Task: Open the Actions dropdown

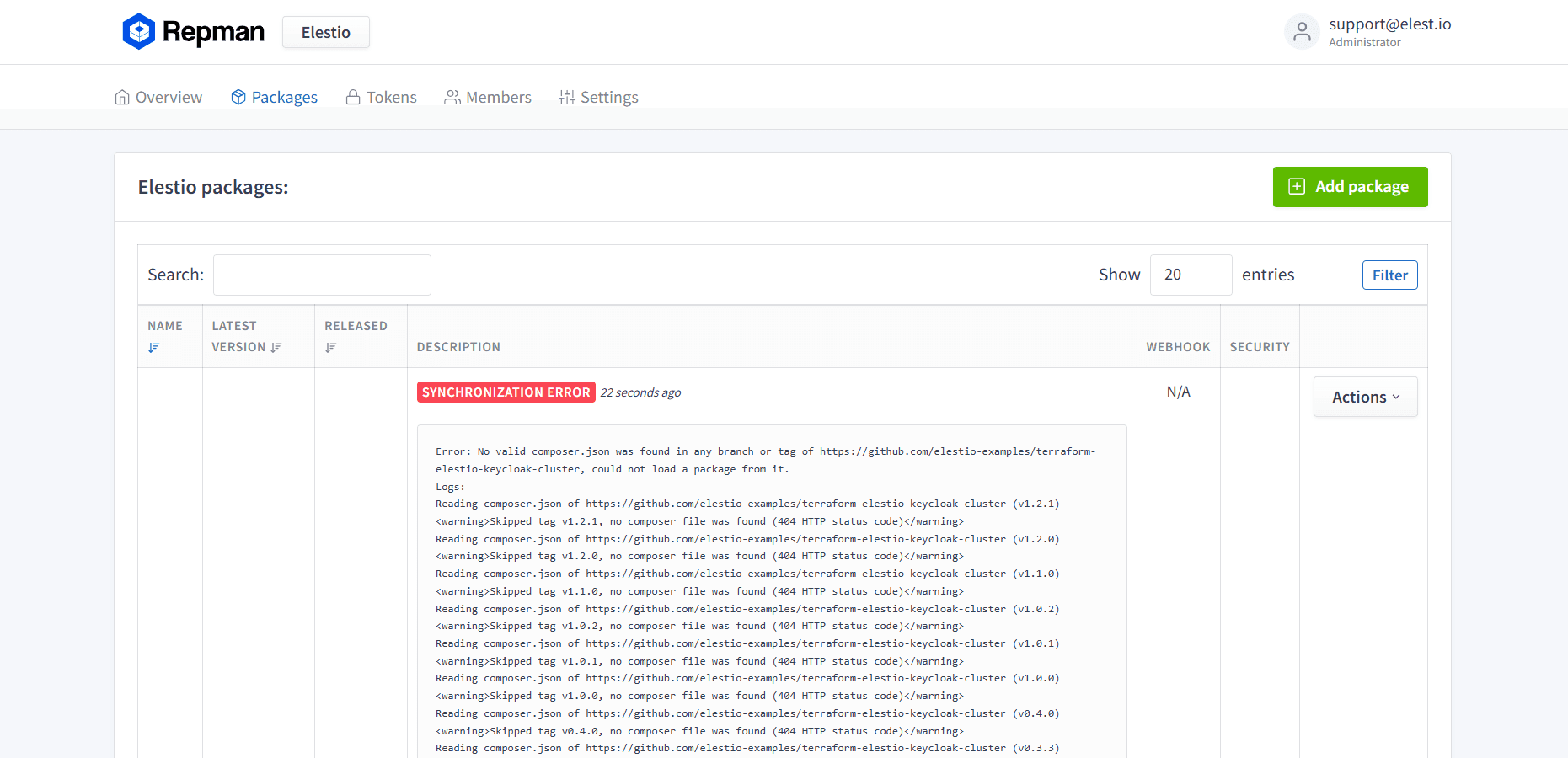Action: (1365, 396)
